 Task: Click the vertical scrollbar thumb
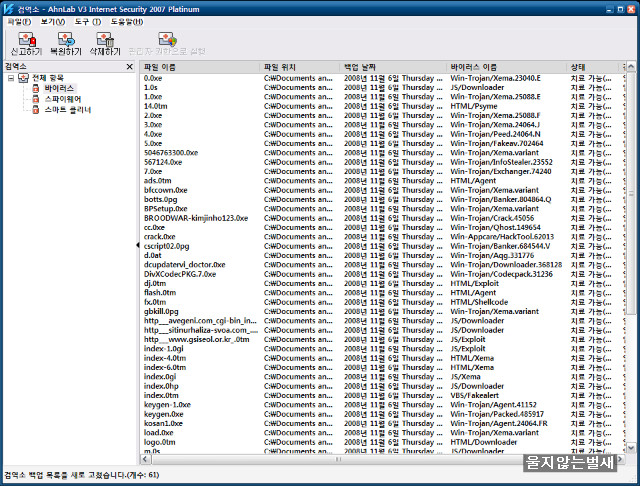pyautogui.click(x=631, y=193)
